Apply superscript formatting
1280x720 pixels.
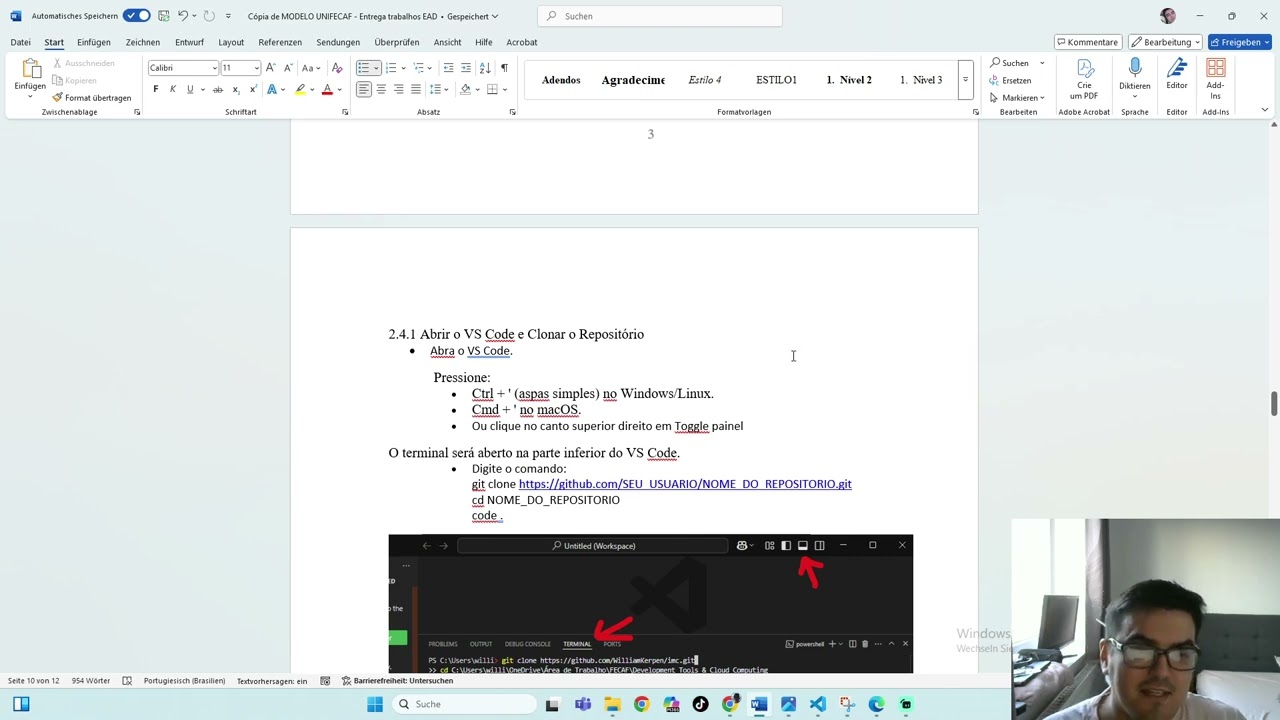pyautogui.click(x=253, y=89)
